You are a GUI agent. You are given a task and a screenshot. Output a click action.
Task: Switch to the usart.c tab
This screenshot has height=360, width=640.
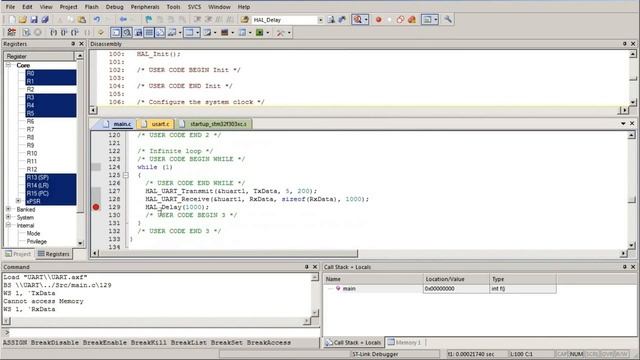(x=156, y=124)
